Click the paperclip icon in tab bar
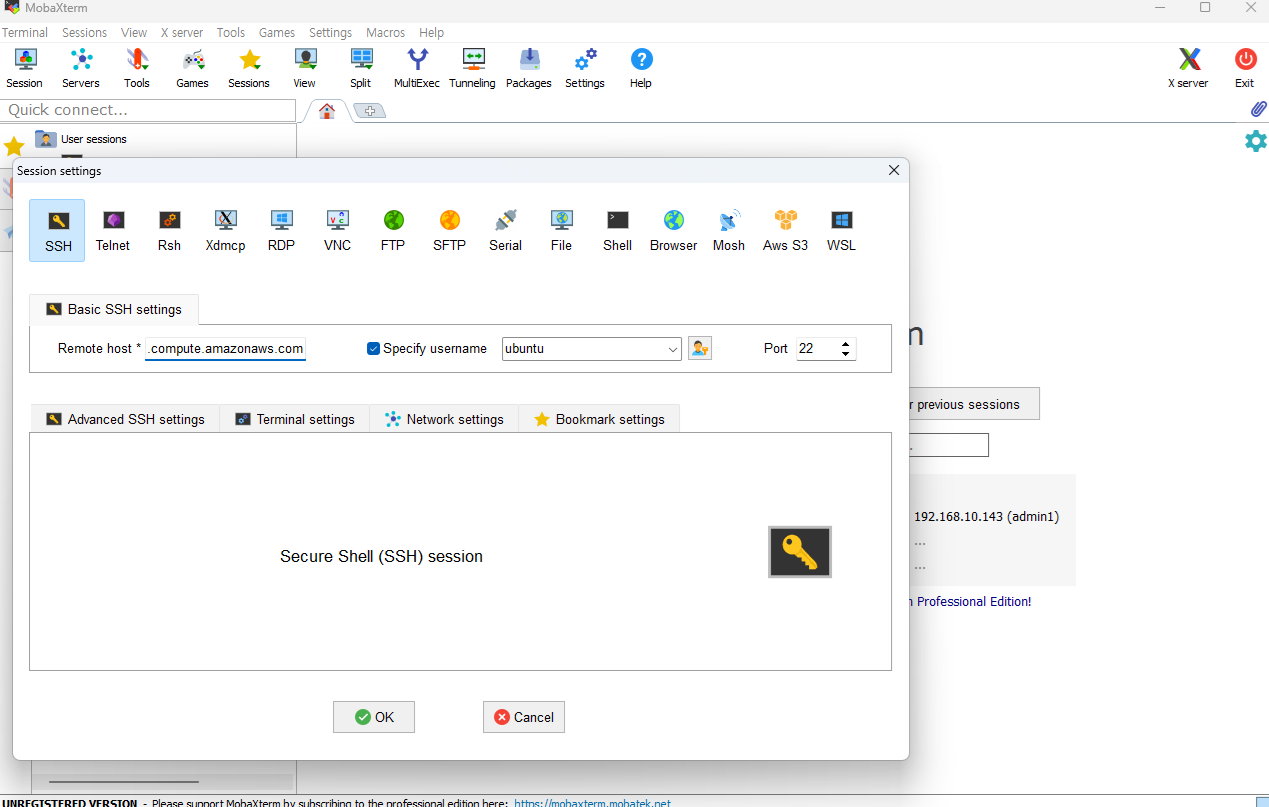 click(1258, 109)
